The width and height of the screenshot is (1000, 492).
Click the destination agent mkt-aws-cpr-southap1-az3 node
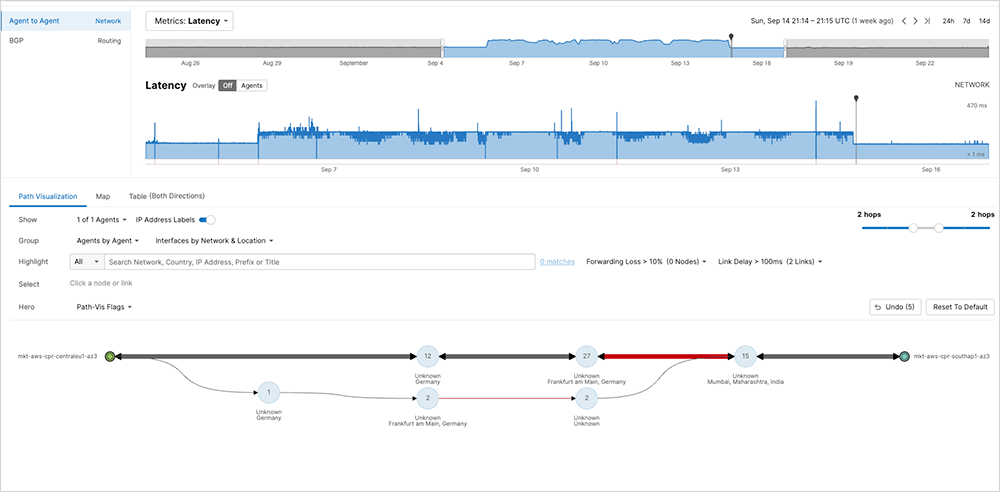point(904,356)
